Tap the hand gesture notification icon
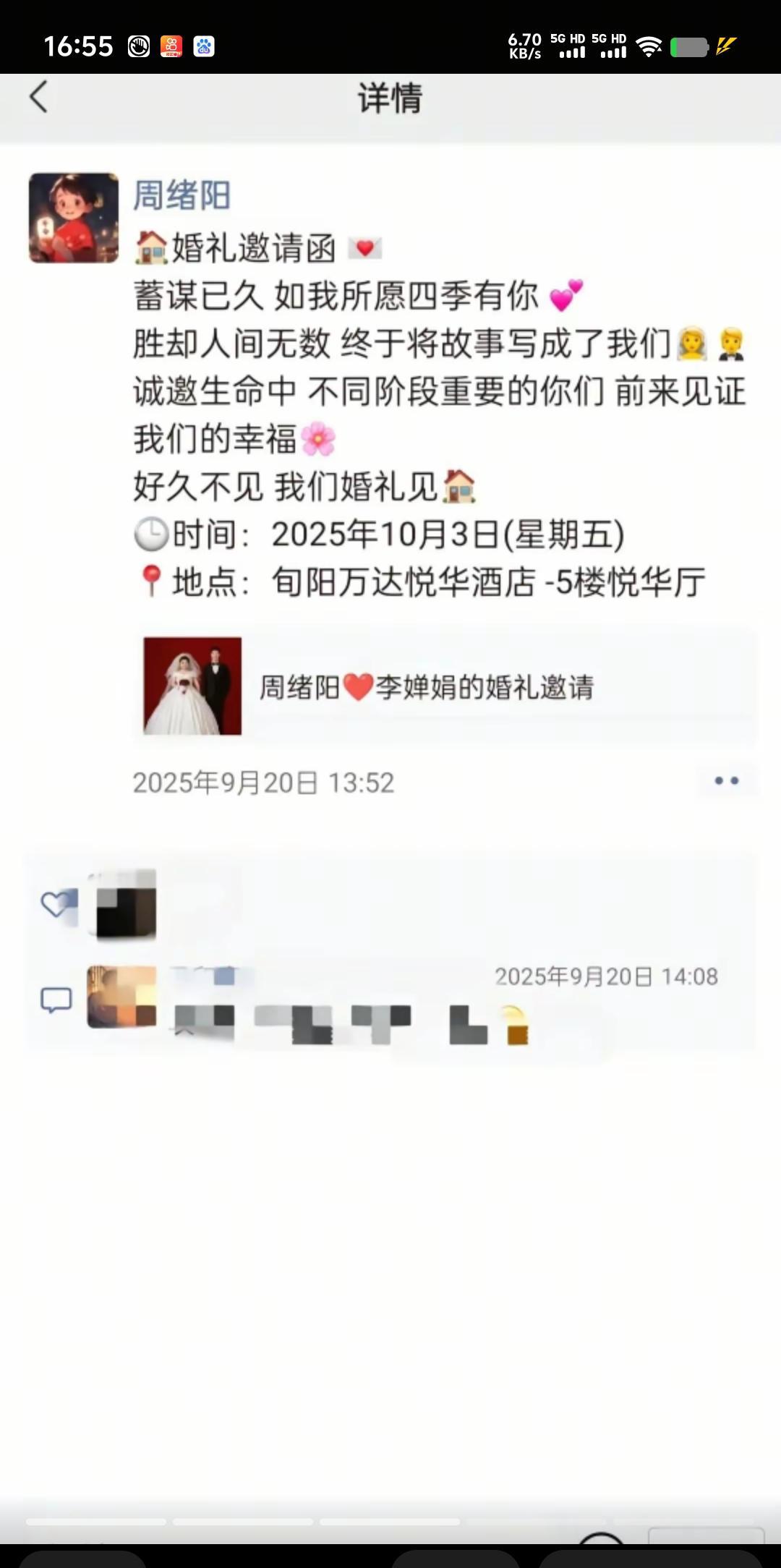The image size is (781, 1568). (x=139, y=46)
